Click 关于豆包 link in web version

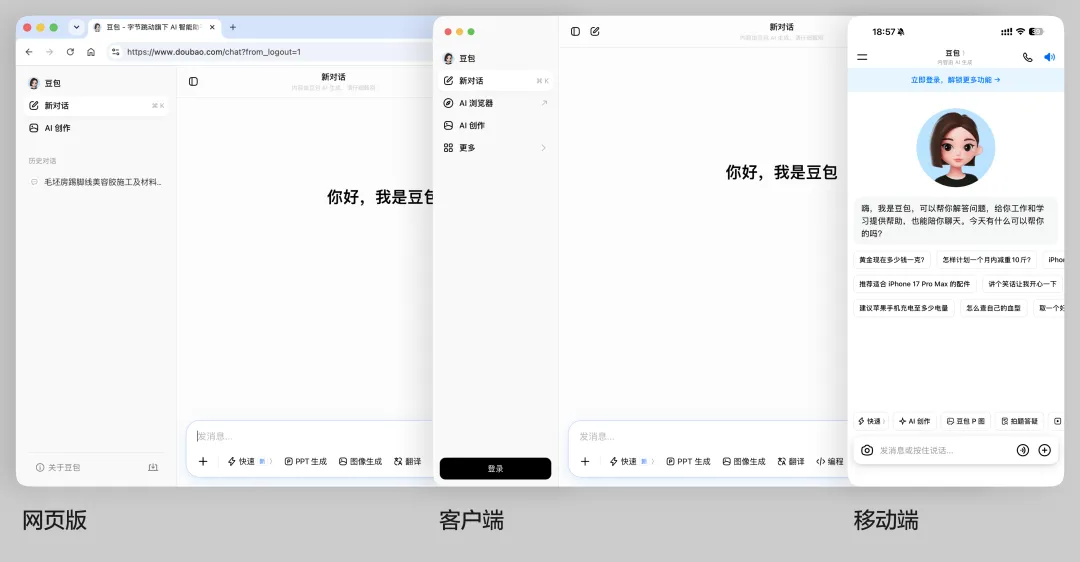point(58,468)
